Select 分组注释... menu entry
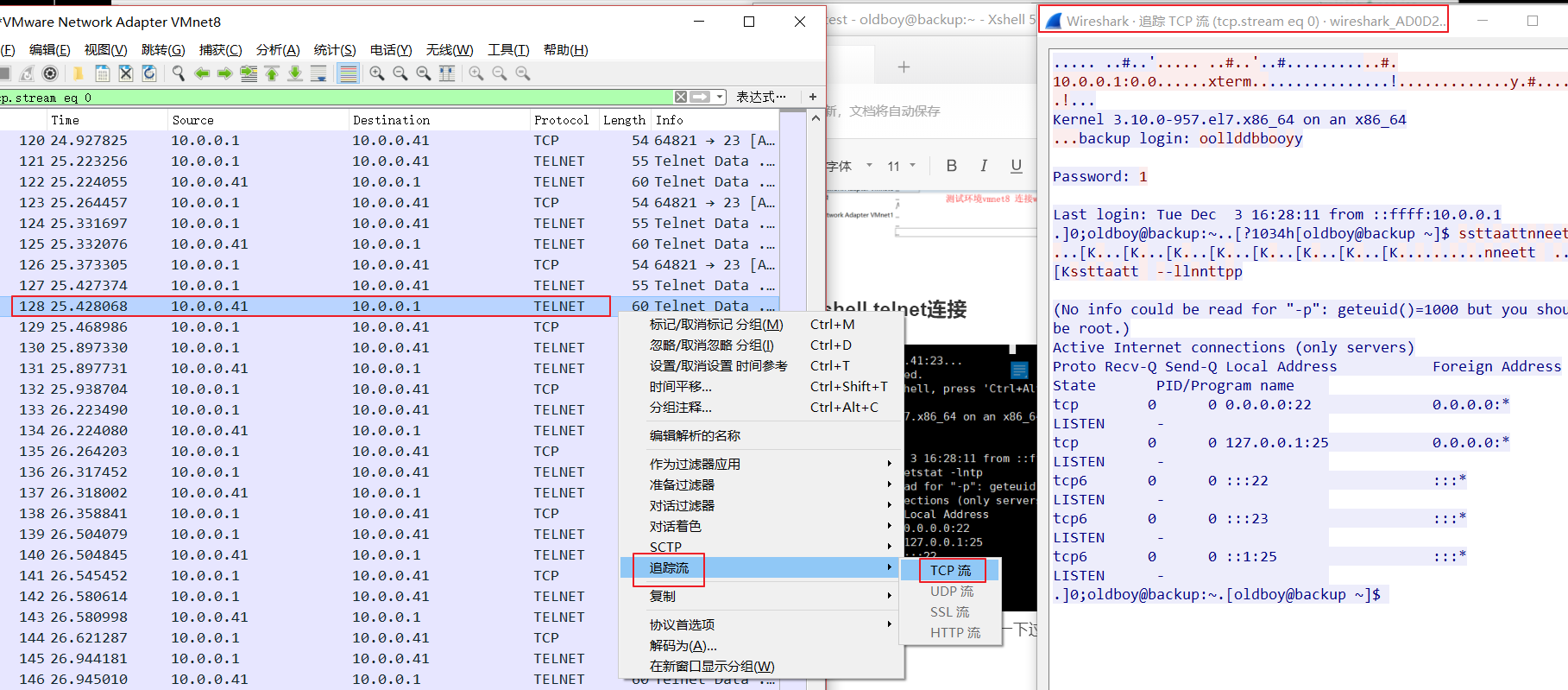This screenshot has height=690, width=1568. point(761,408)
